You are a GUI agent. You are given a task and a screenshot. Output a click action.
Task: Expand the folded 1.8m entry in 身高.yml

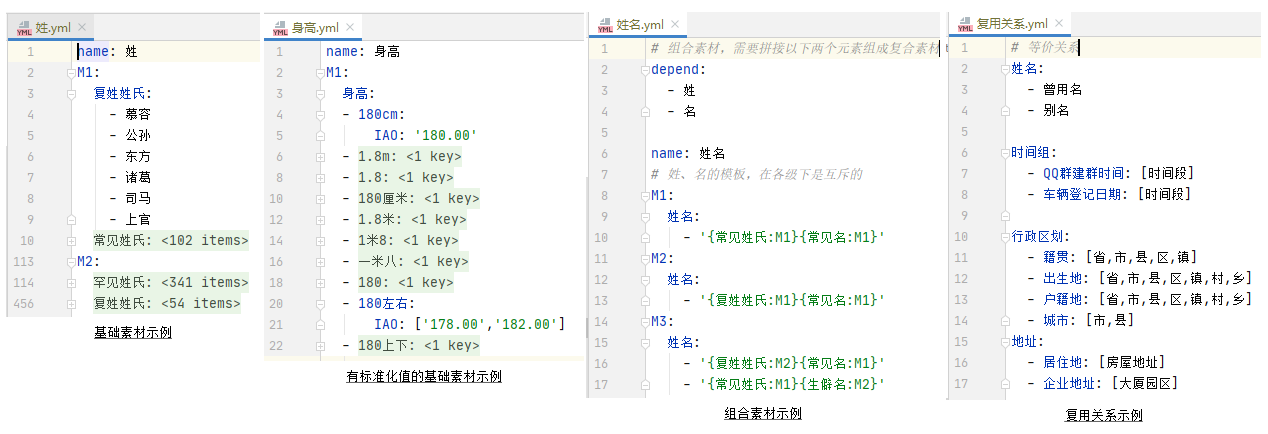[x=321, y=157]
